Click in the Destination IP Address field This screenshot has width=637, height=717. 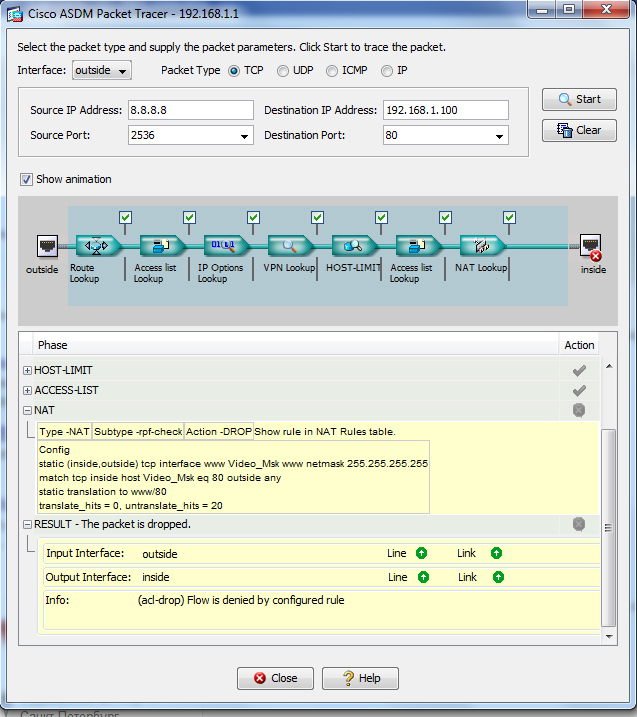tap(446, 110)
